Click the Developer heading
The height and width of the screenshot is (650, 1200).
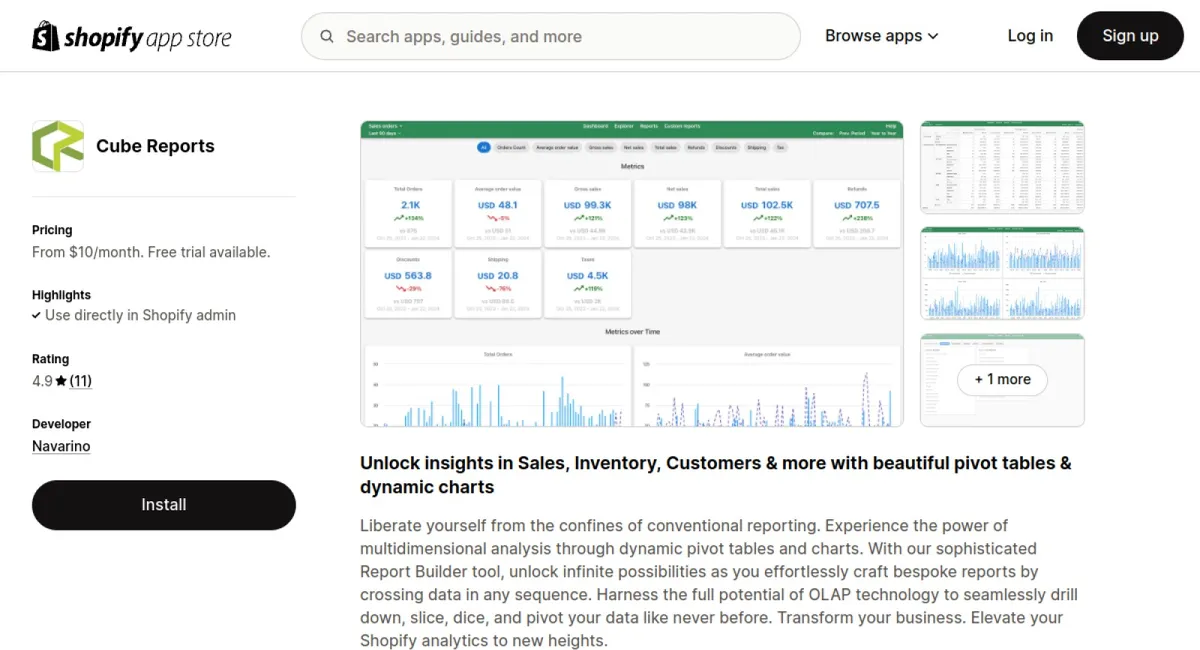tap(61, 424)
